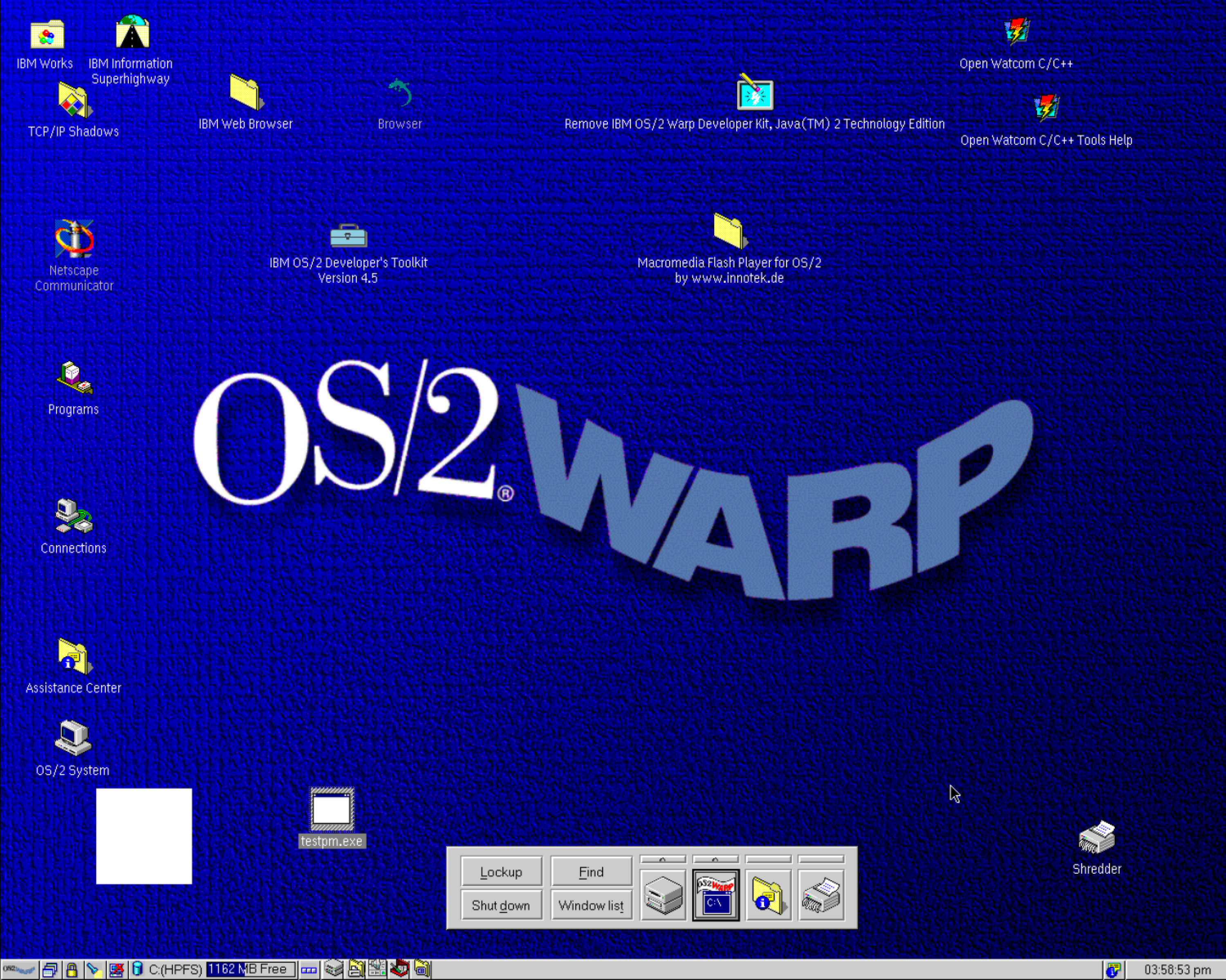1226x980 pixels.
Task: Expand drawer above LaunchPad Drives icon
Action: coord(663,859)
